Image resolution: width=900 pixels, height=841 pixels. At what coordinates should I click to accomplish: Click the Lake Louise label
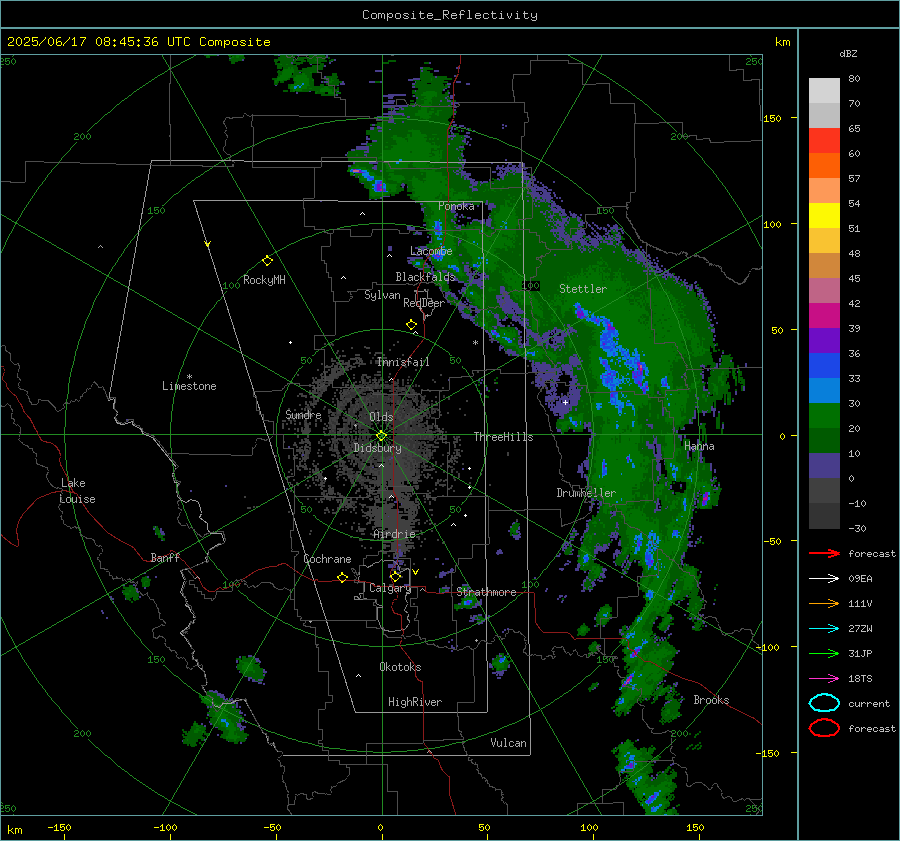click(x=78, y=491)
